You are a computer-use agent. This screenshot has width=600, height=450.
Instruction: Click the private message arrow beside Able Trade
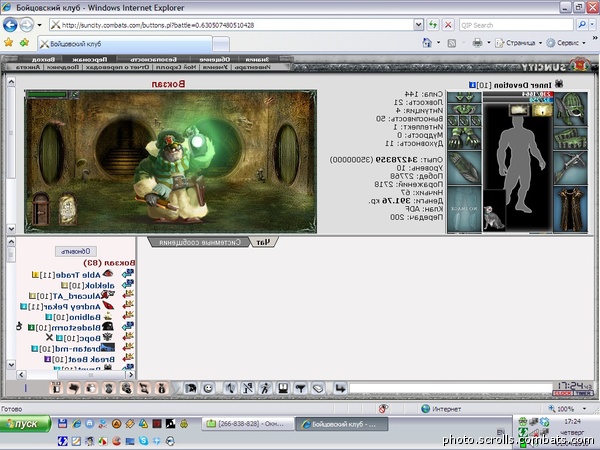tap(128, 274)
